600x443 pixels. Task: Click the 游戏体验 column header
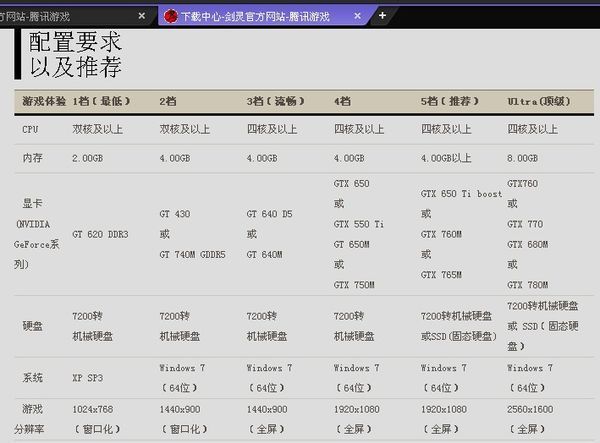click(x=44, y=102)
